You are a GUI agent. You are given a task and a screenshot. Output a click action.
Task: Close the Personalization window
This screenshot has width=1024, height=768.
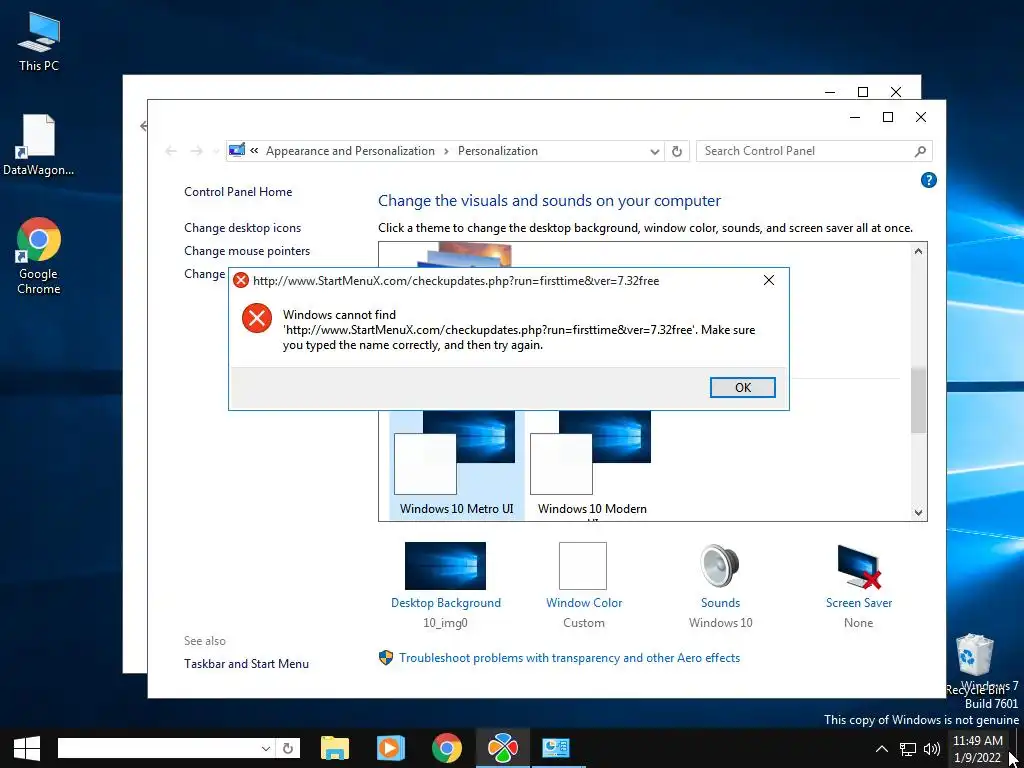(921, 117)
